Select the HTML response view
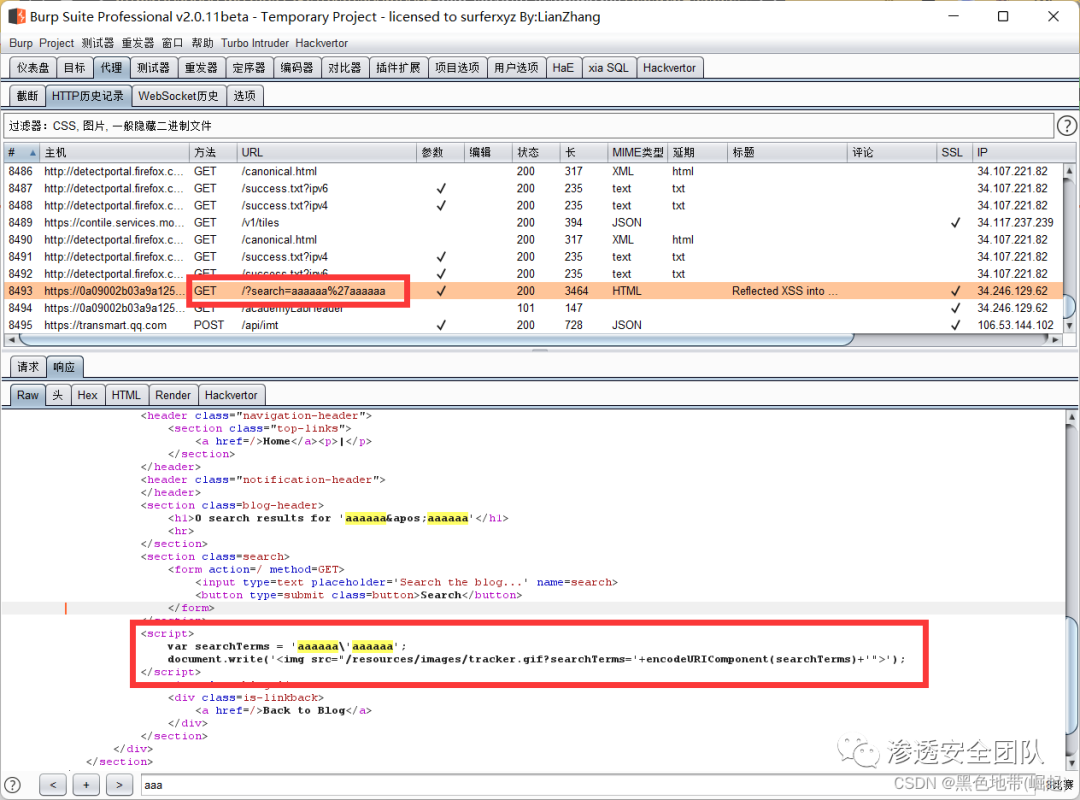Viewport: 1080px width, 800px height. click(126, 395)
